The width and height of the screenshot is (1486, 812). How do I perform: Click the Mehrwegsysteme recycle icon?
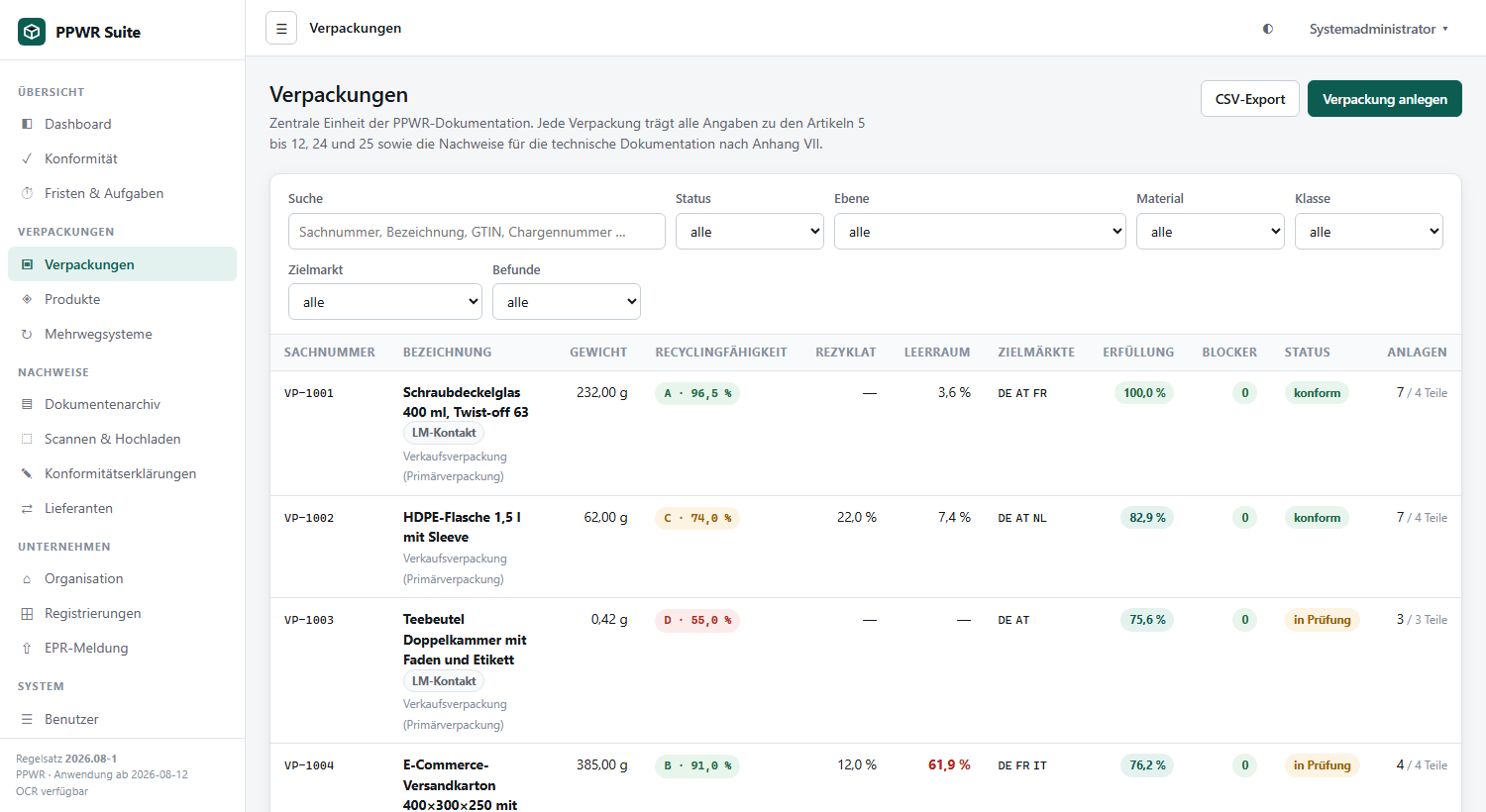(27, 334)
